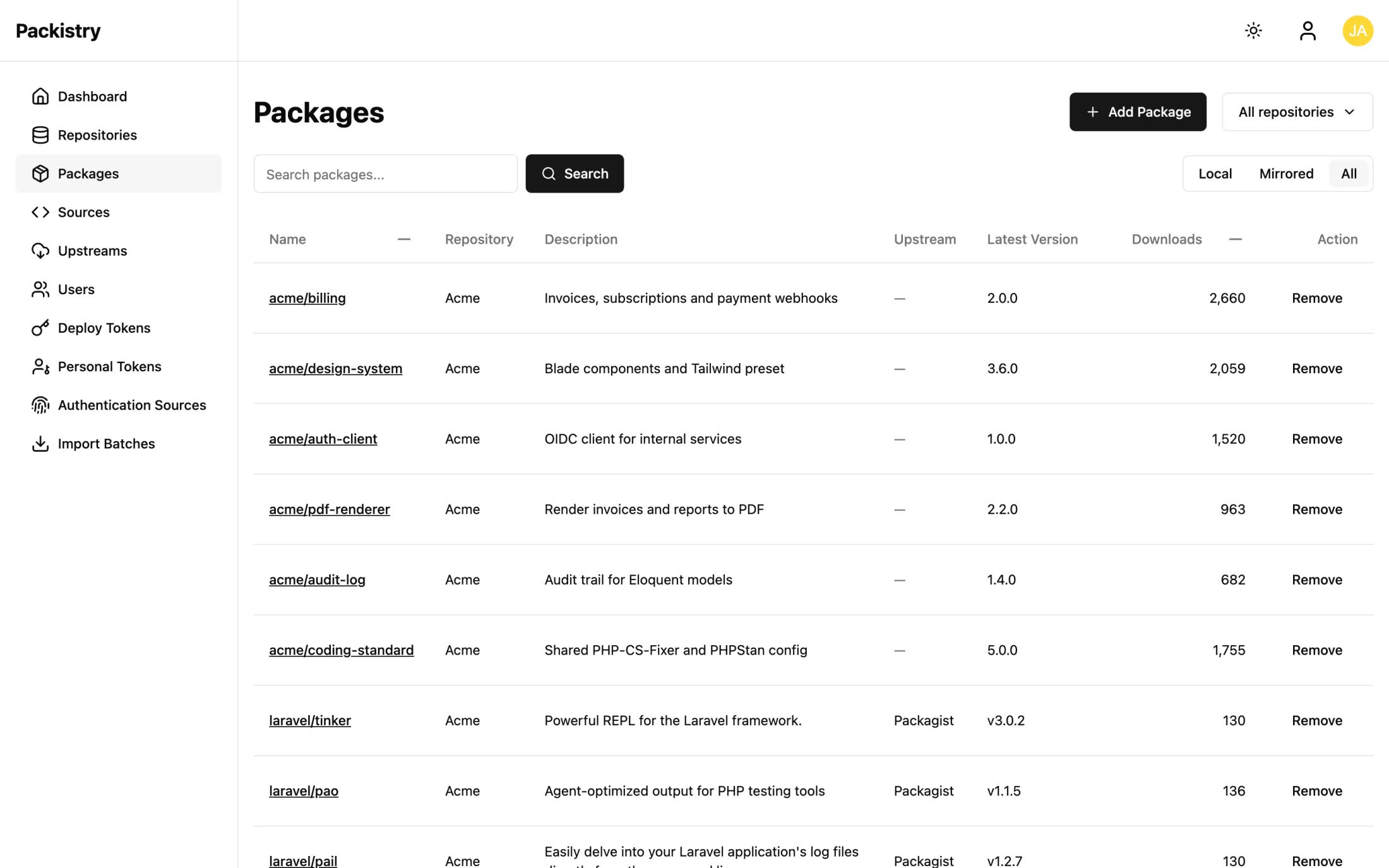This screenshot has width=1389, height=868.
Task: Click the Add Package button
Action: pos(1138,112)
